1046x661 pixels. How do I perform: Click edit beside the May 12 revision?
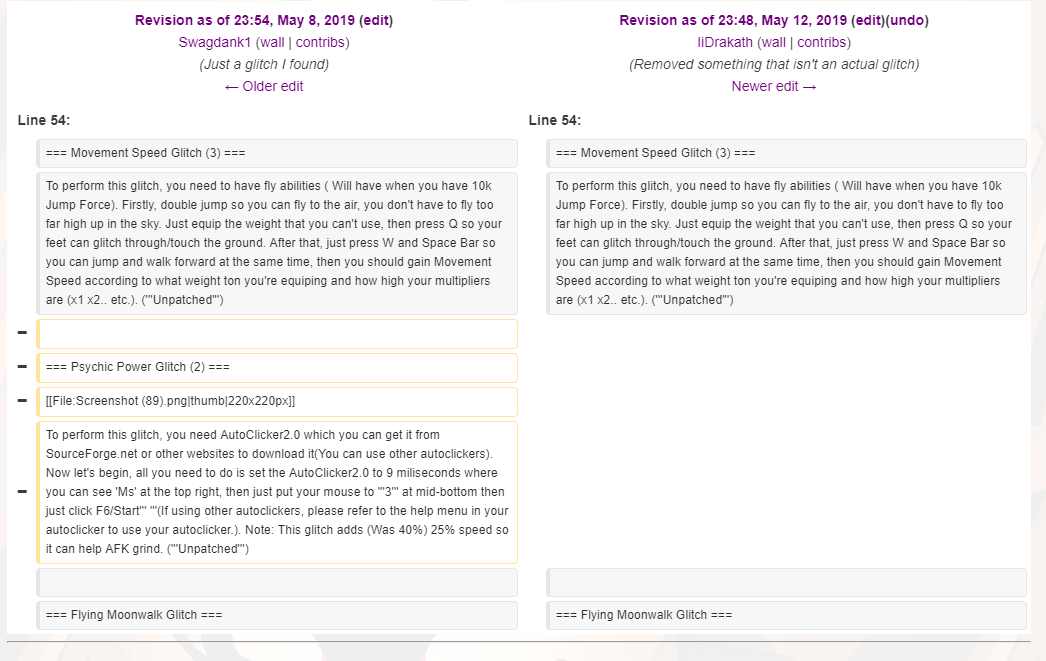pos(867,20)
